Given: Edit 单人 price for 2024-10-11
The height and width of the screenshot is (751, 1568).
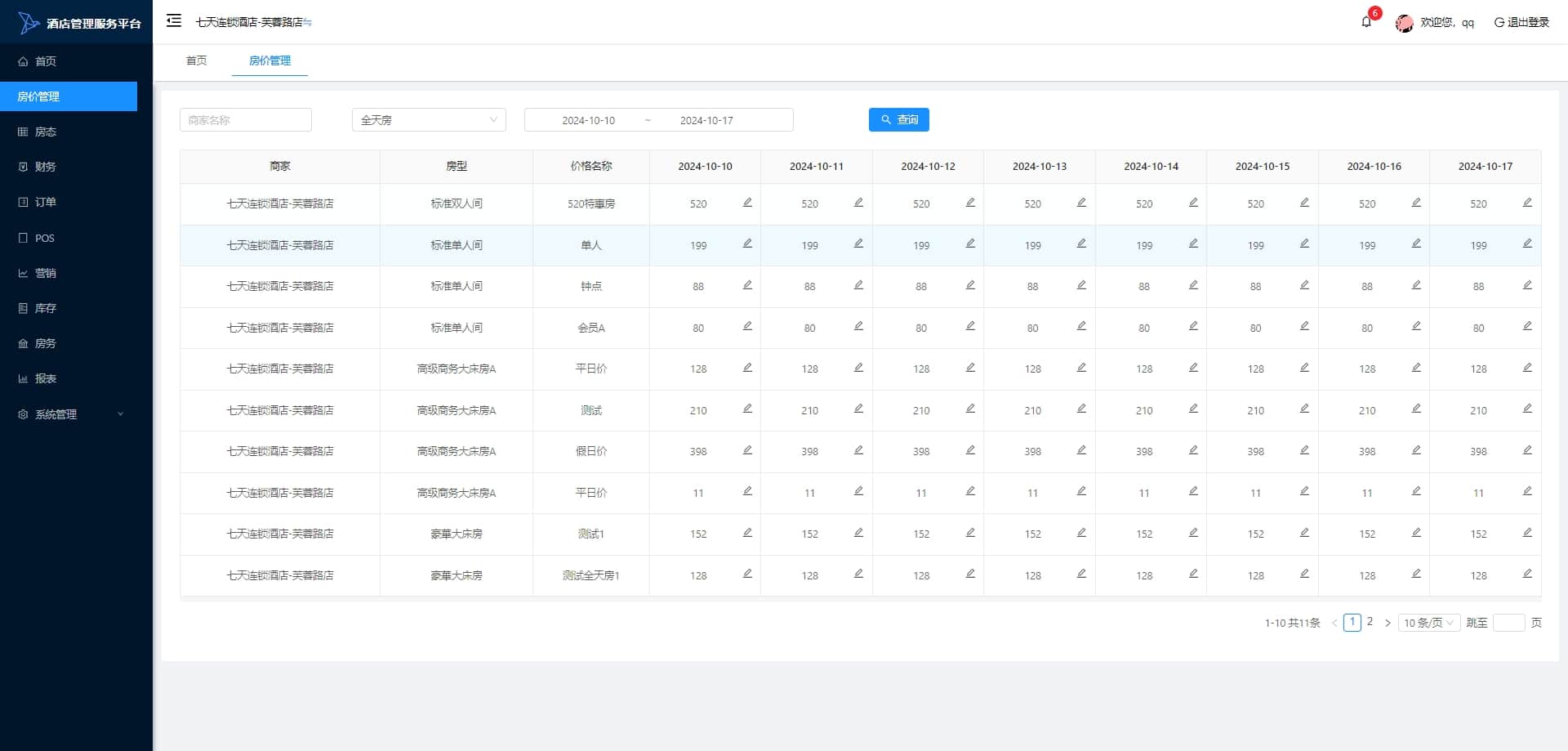Looking at the screenshot, I should point(858,244).
